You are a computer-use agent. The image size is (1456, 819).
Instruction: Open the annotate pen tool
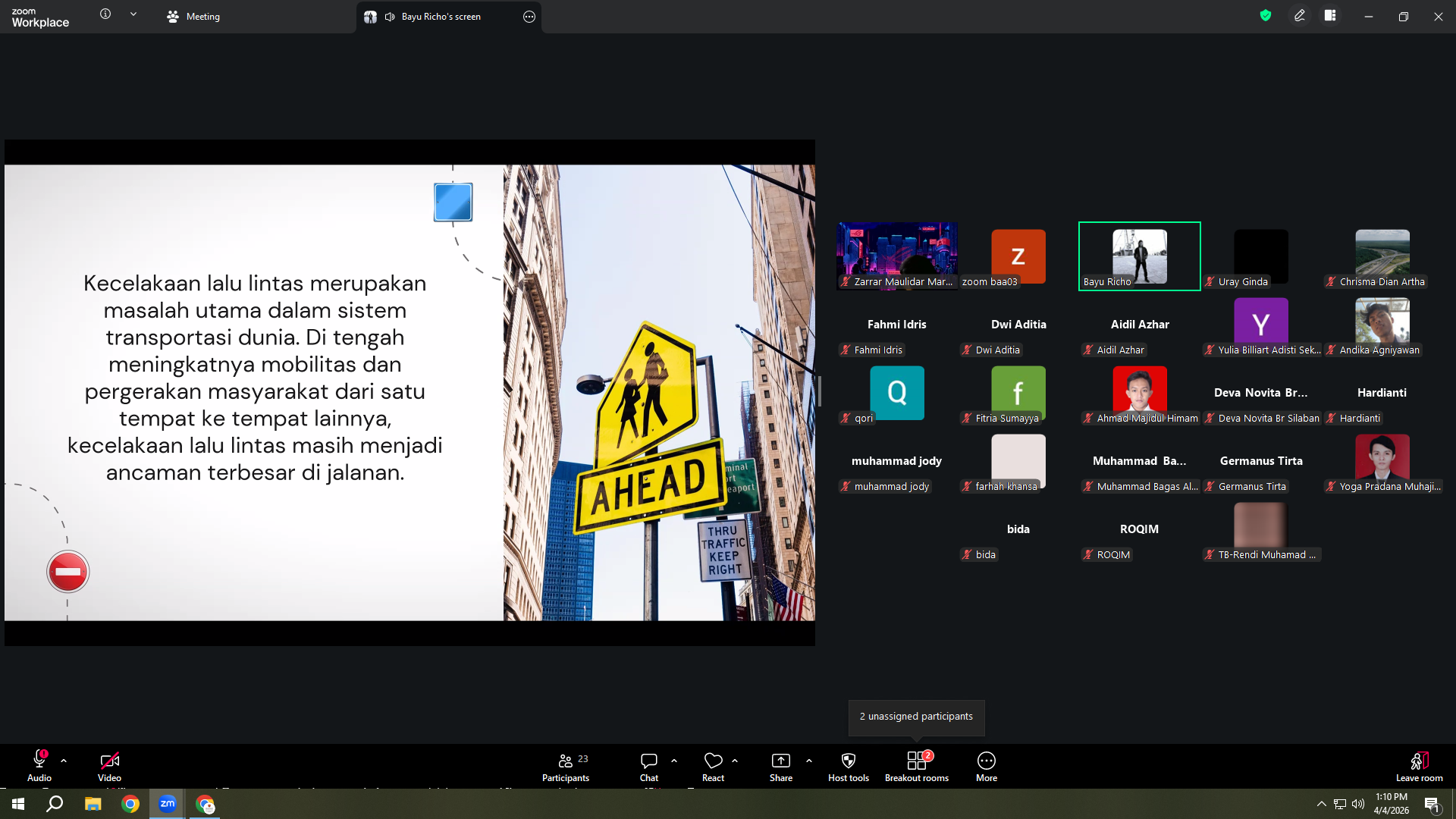click(1300, 15)
